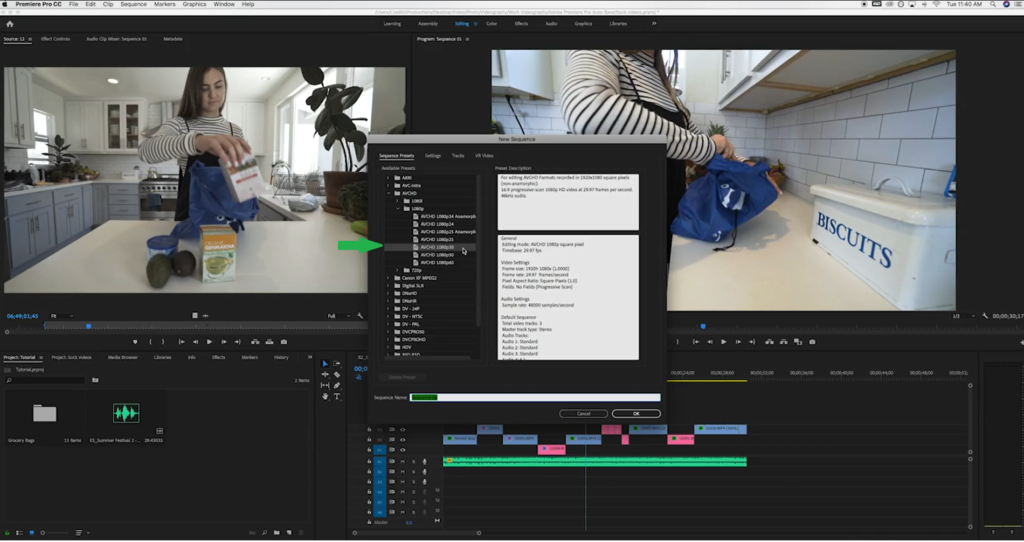
Task: Click OK in New Sequence dialog
Action: (x=636, y=413)
